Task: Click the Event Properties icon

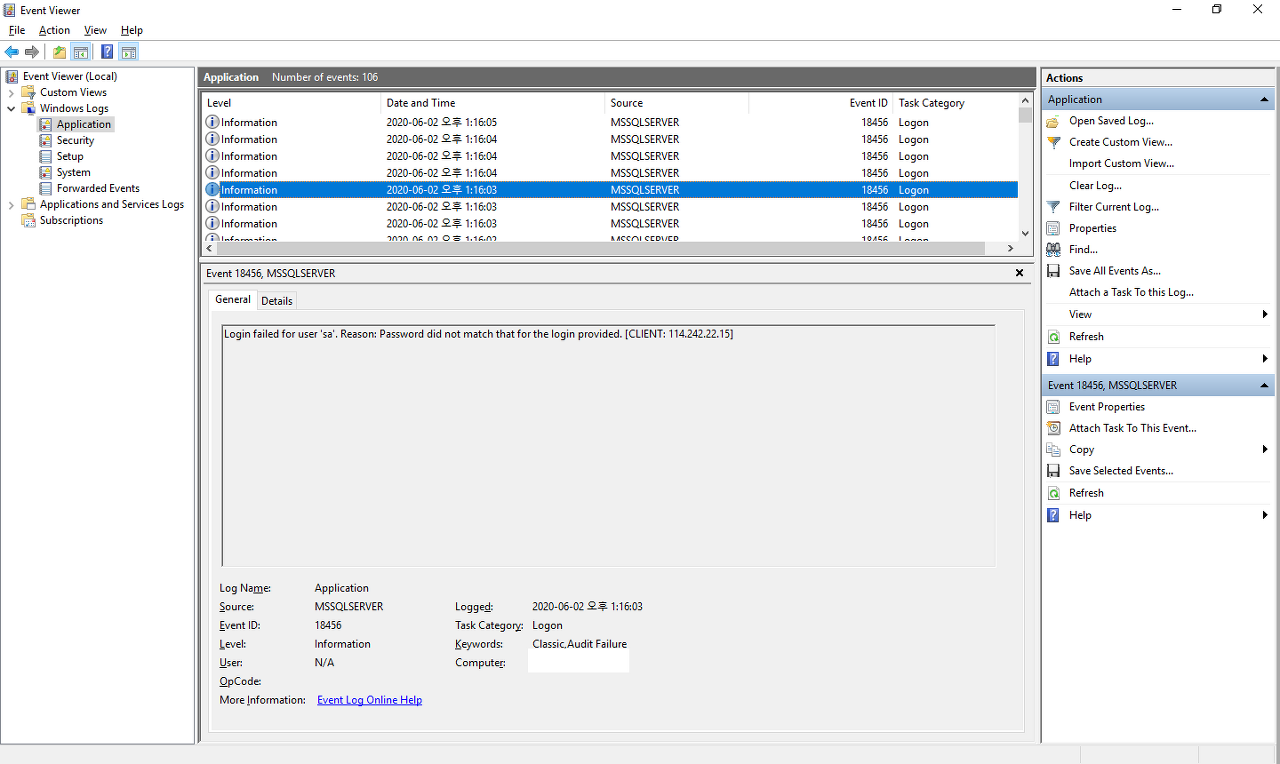Action: [x=1053, y=407]
